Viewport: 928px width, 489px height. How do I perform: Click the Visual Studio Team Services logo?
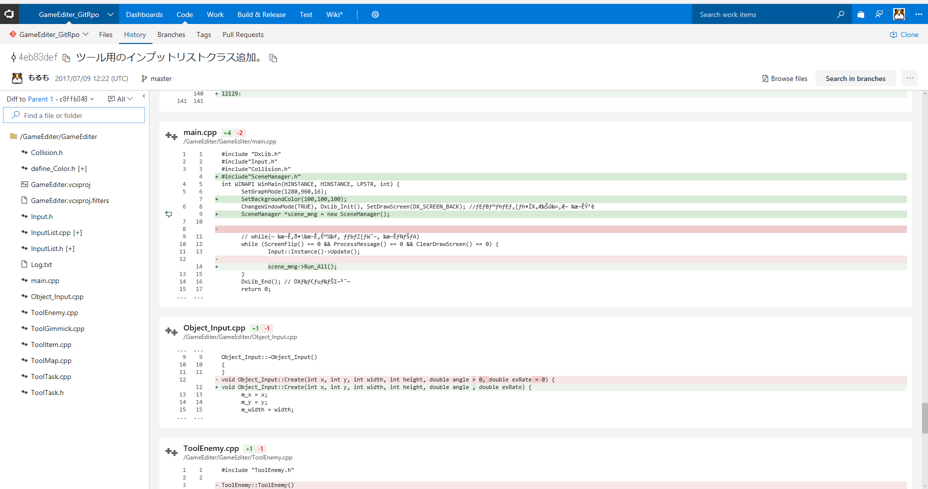point(10,14)
